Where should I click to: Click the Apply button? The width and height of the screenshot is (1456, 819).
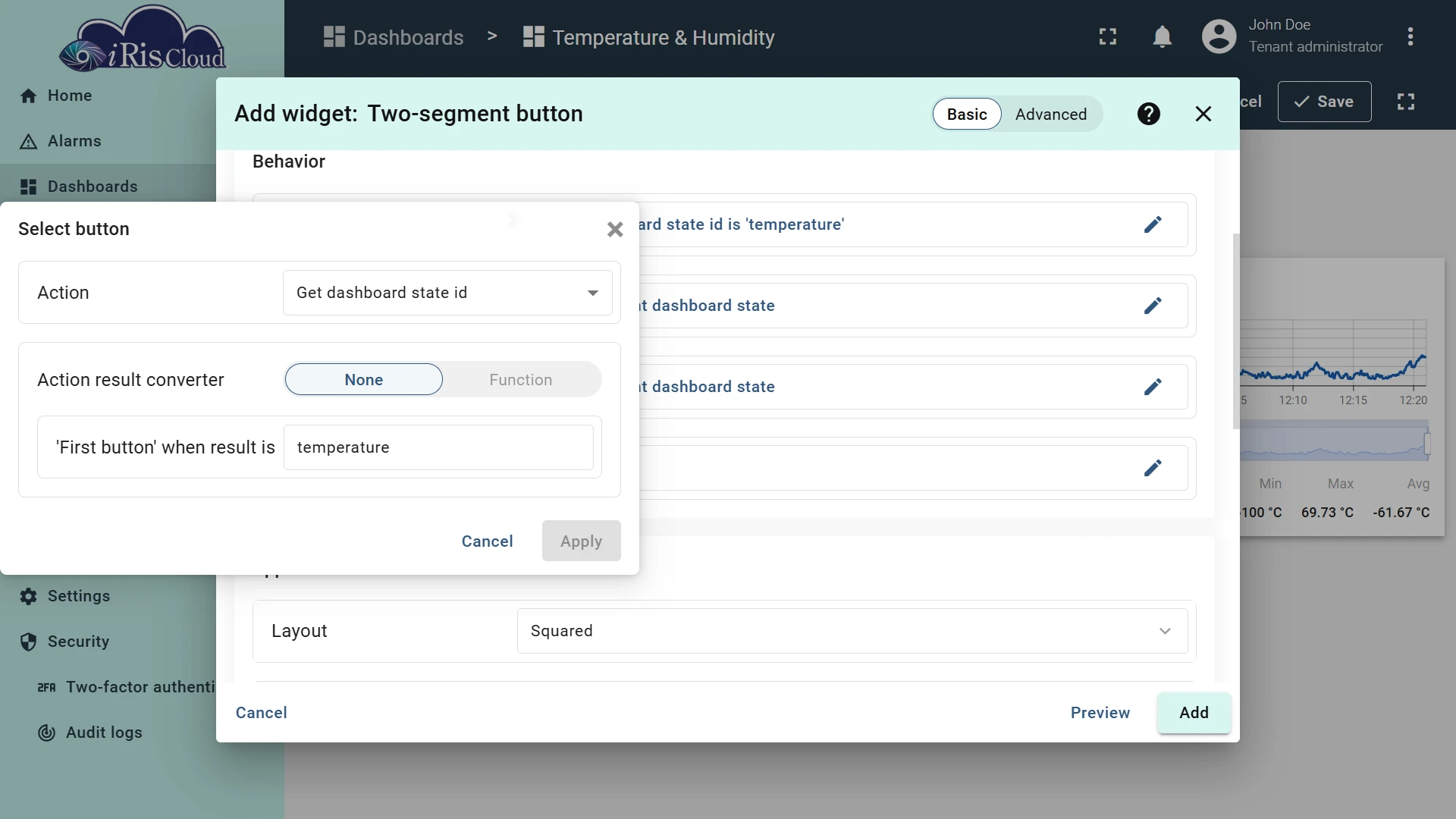(582, 541)
